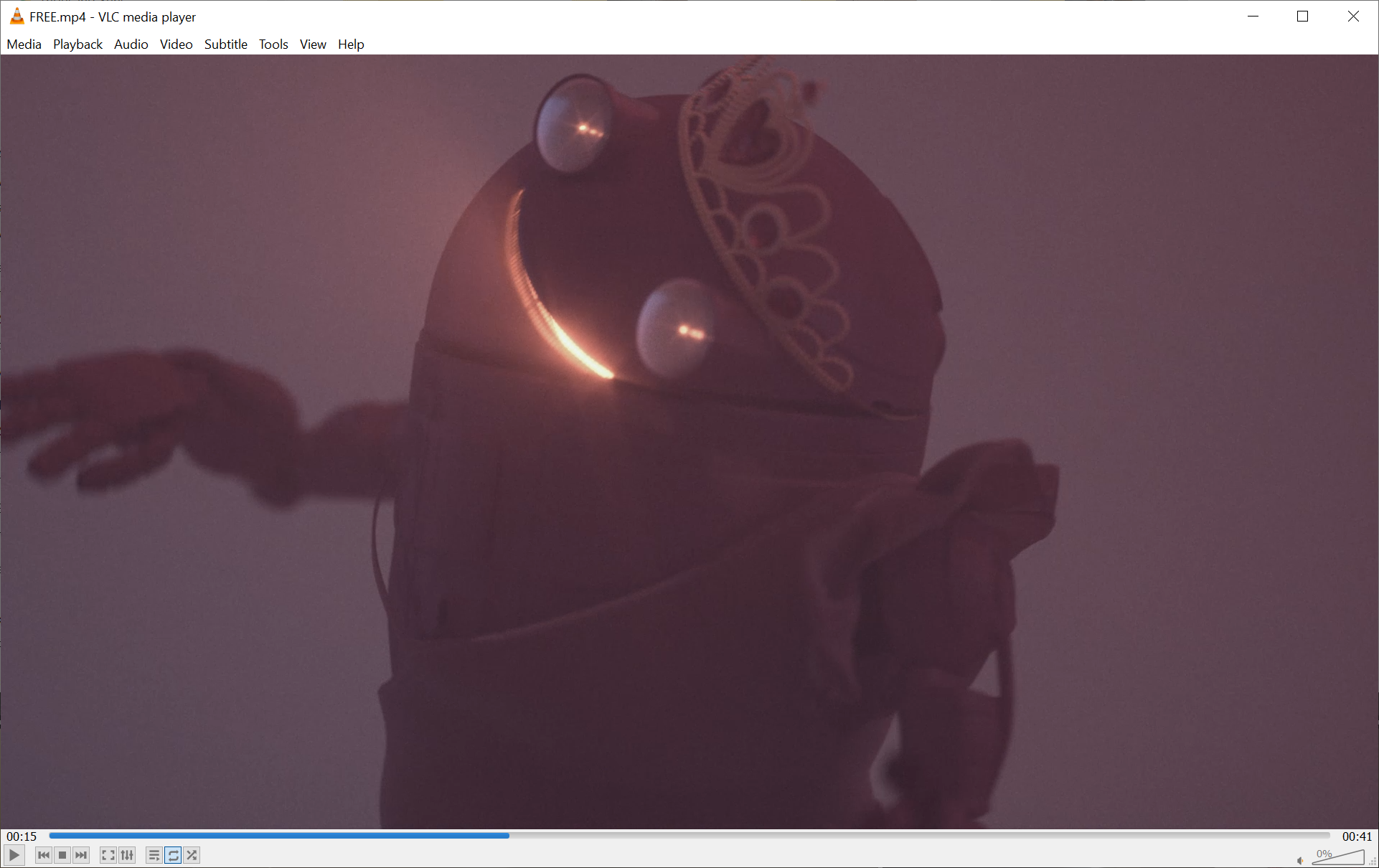The height and width of the screenshot is (868, 1379).
Task: Open the Video menu
Action: pos(176,44)
